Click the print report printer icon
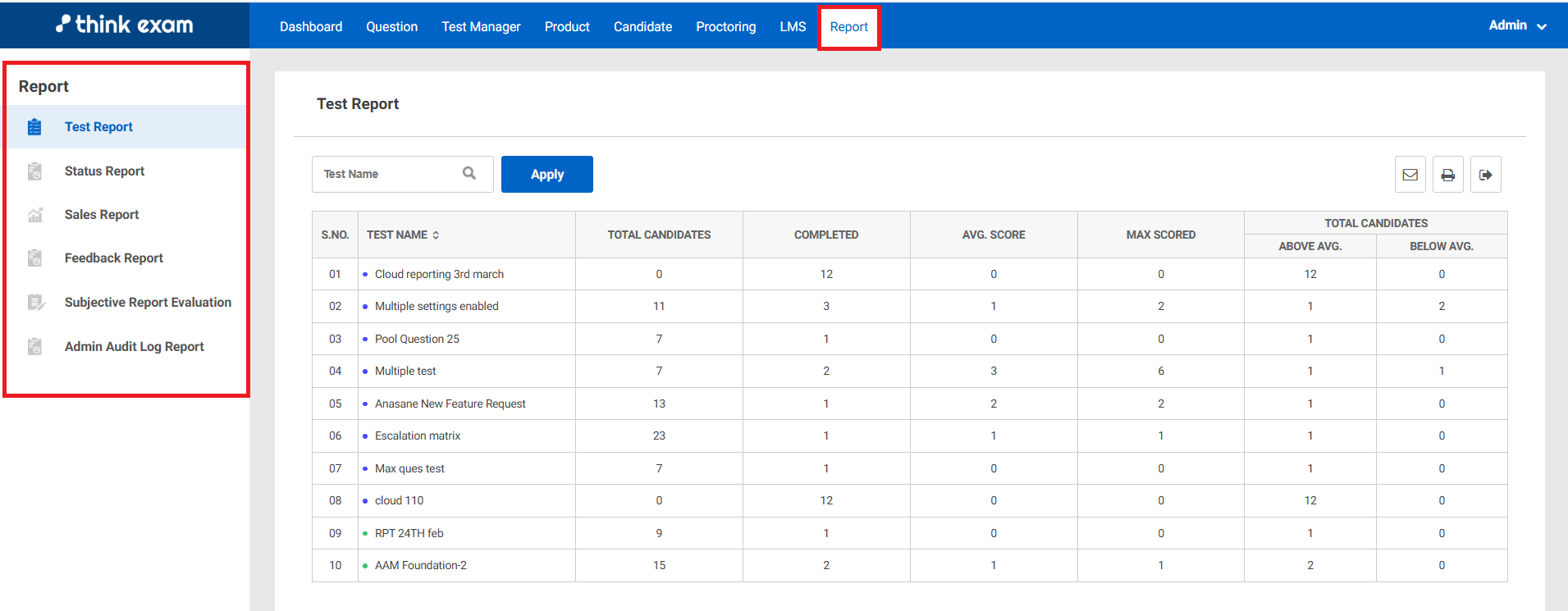 coord(1447,175)
